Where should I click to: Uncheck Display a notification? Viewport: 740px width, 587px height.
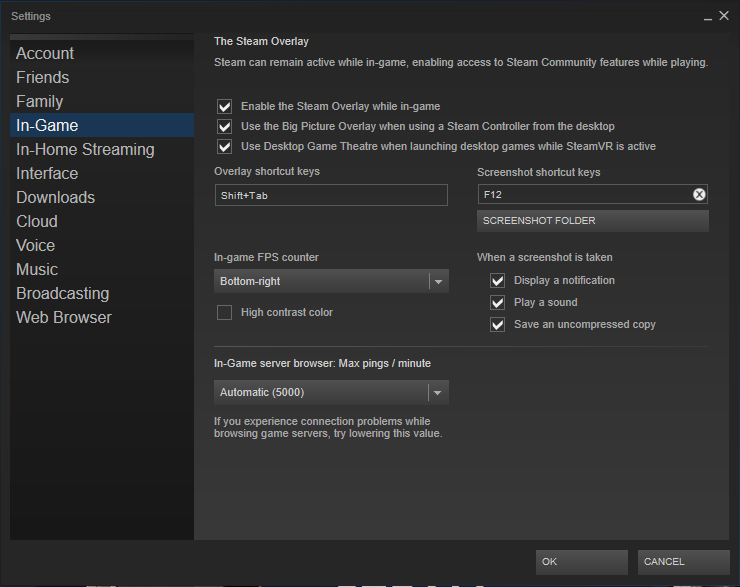tap(497, 281)
